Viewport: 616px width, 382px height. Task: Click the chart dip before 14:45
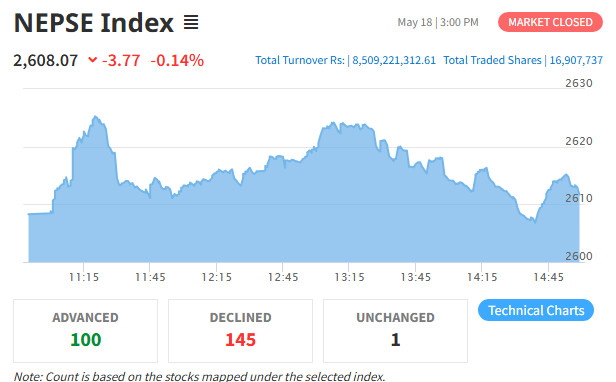pos(534,221)
